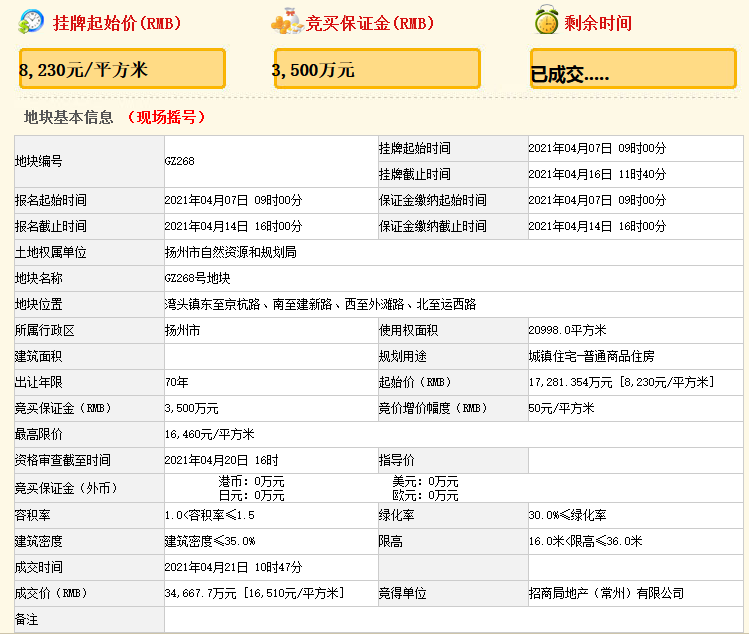
Task: Click the remaining time alarm clock icon
Action: pyautogui.click(x=546, y=21)
